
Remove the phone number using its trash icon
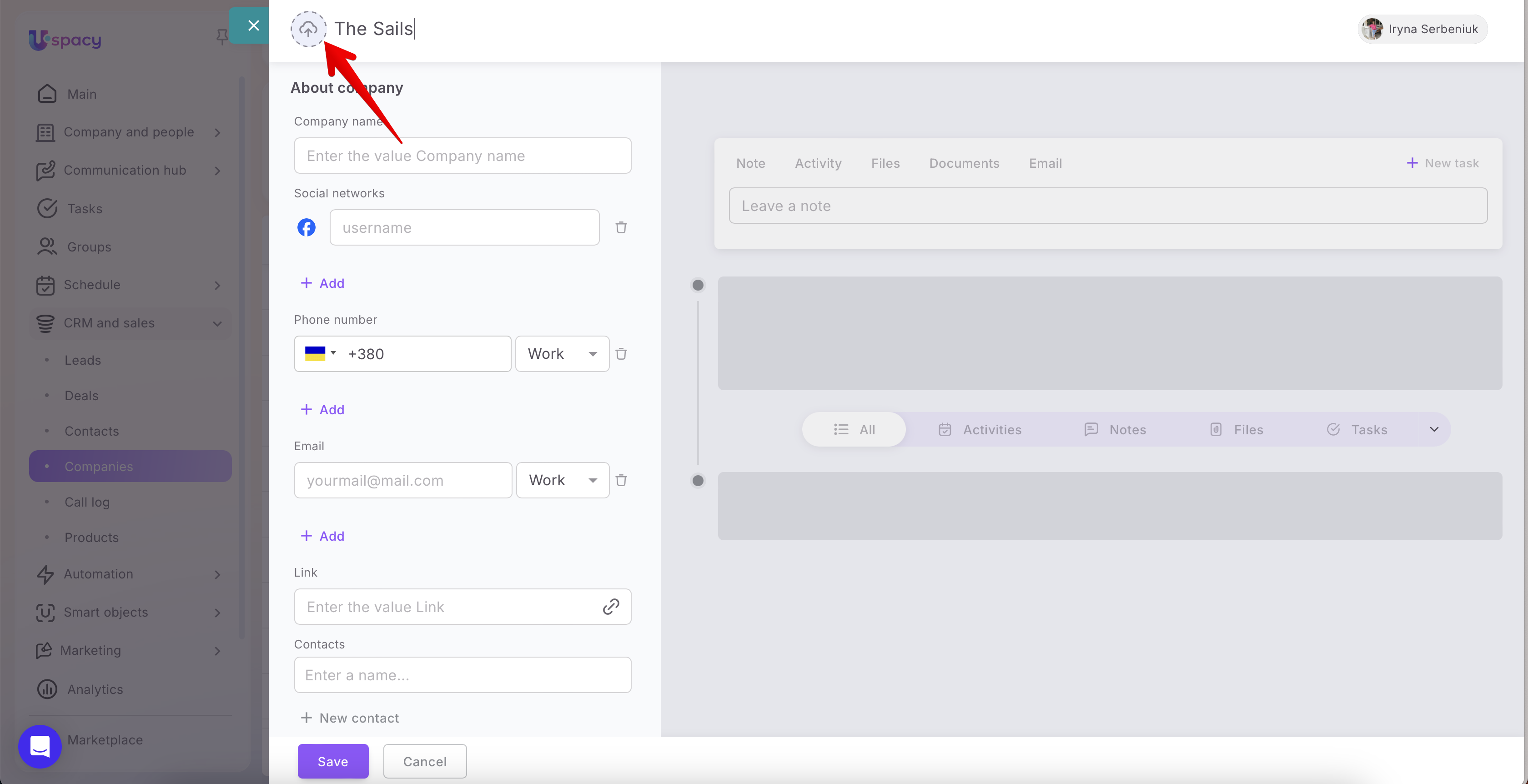click(621, 354)
